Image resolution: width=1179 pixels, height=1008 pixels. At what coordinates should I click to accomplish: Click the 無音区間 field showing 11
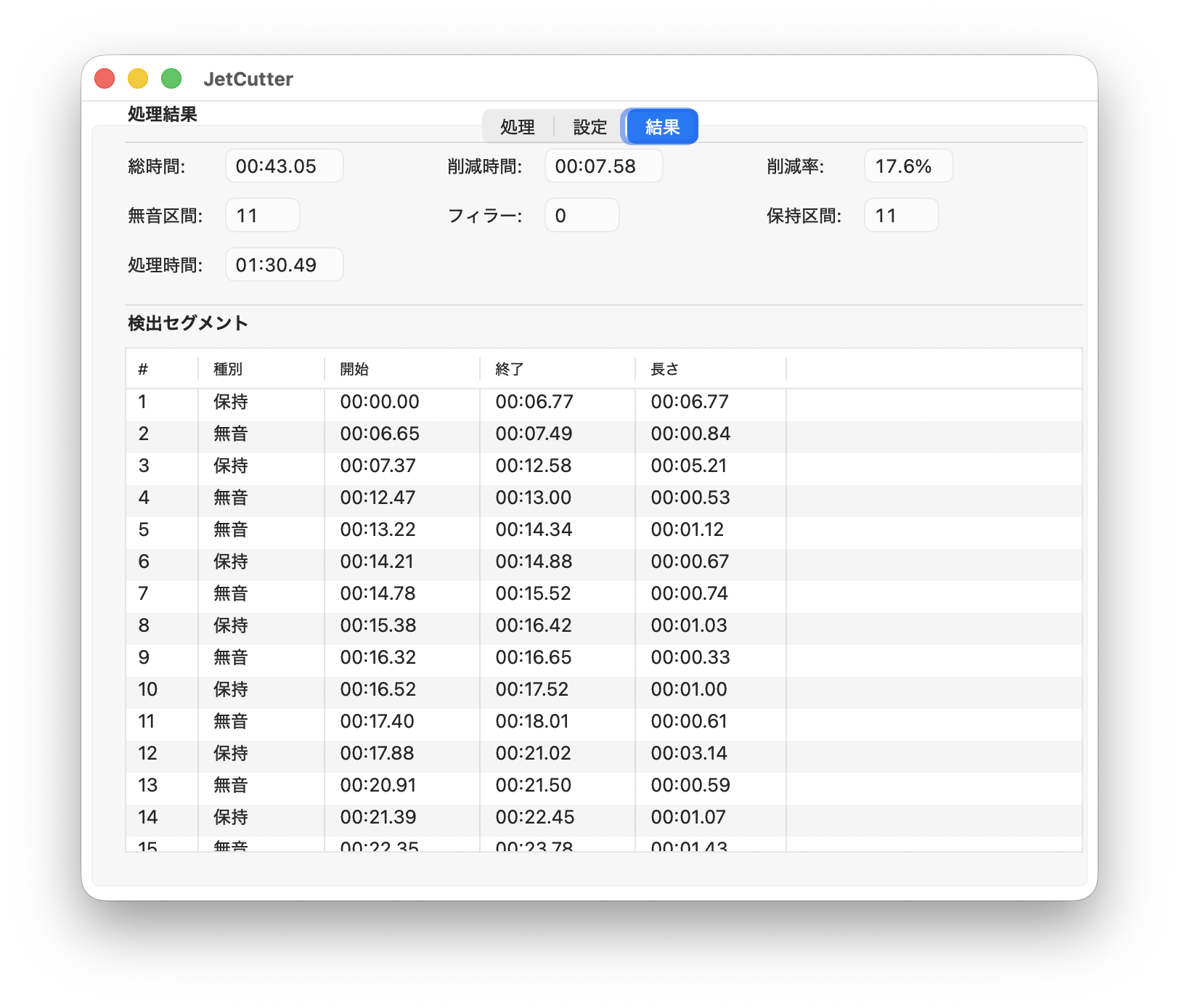[262, 216]
